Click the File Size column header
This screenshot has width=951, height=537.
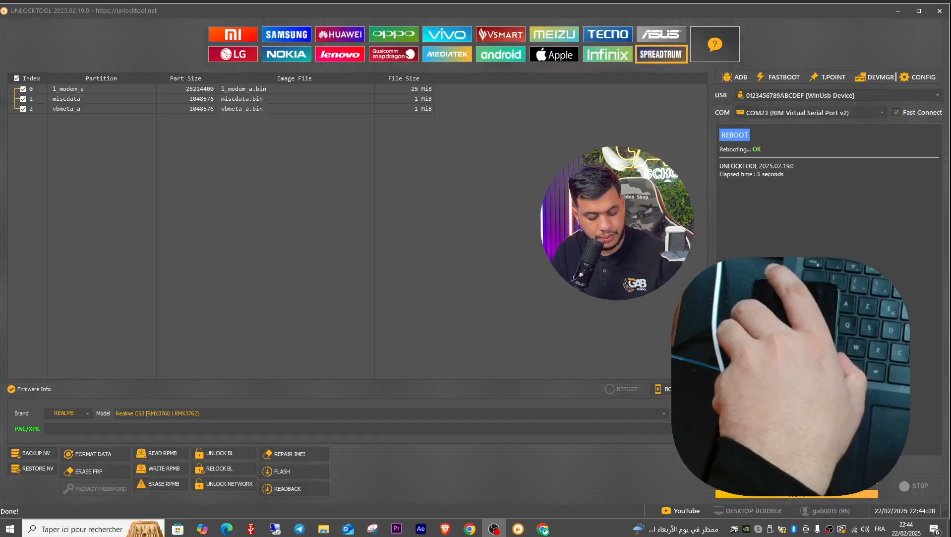point(403,78)
